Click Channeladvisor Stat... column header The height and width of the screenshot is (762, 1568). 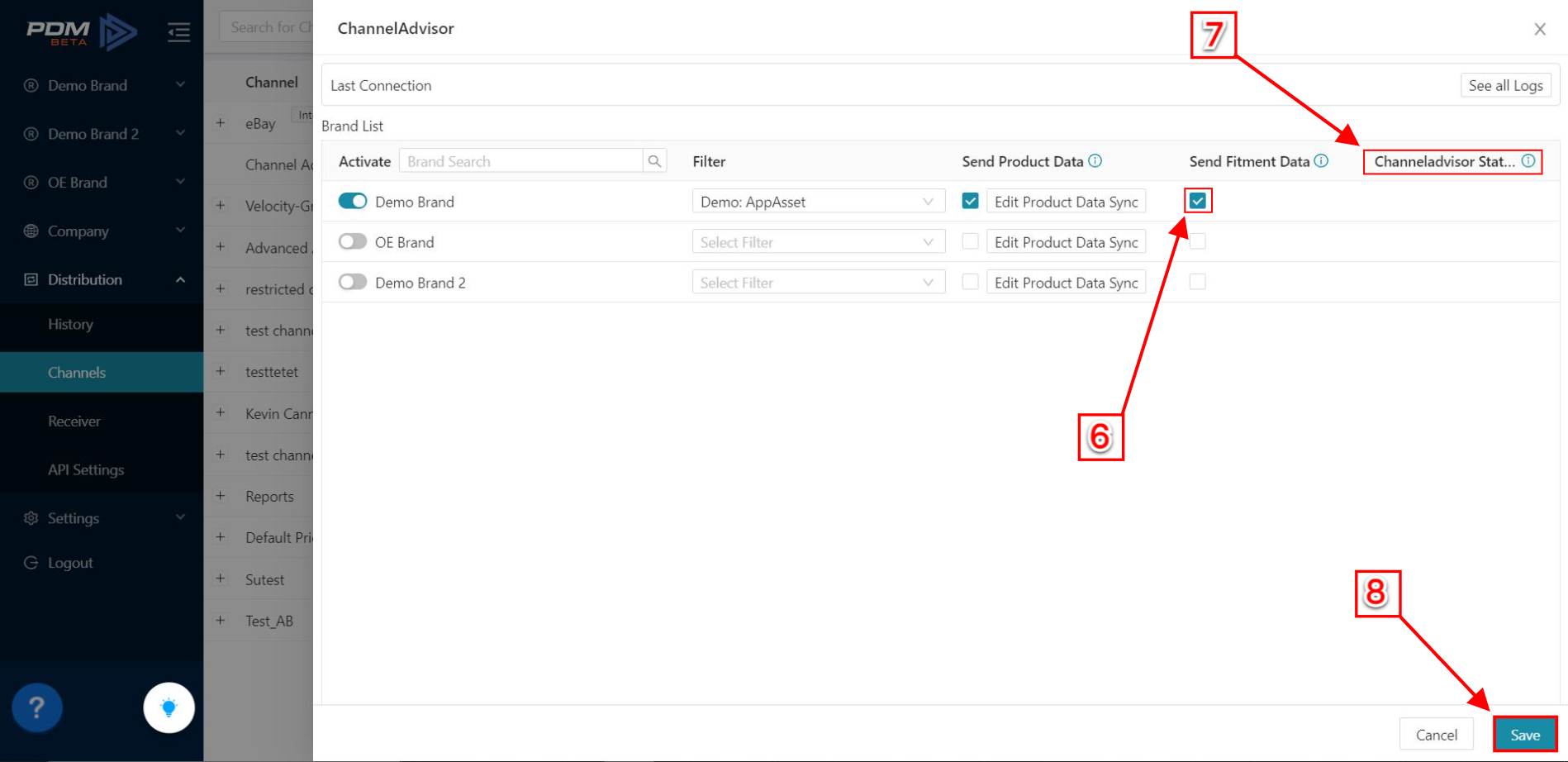1444,161
